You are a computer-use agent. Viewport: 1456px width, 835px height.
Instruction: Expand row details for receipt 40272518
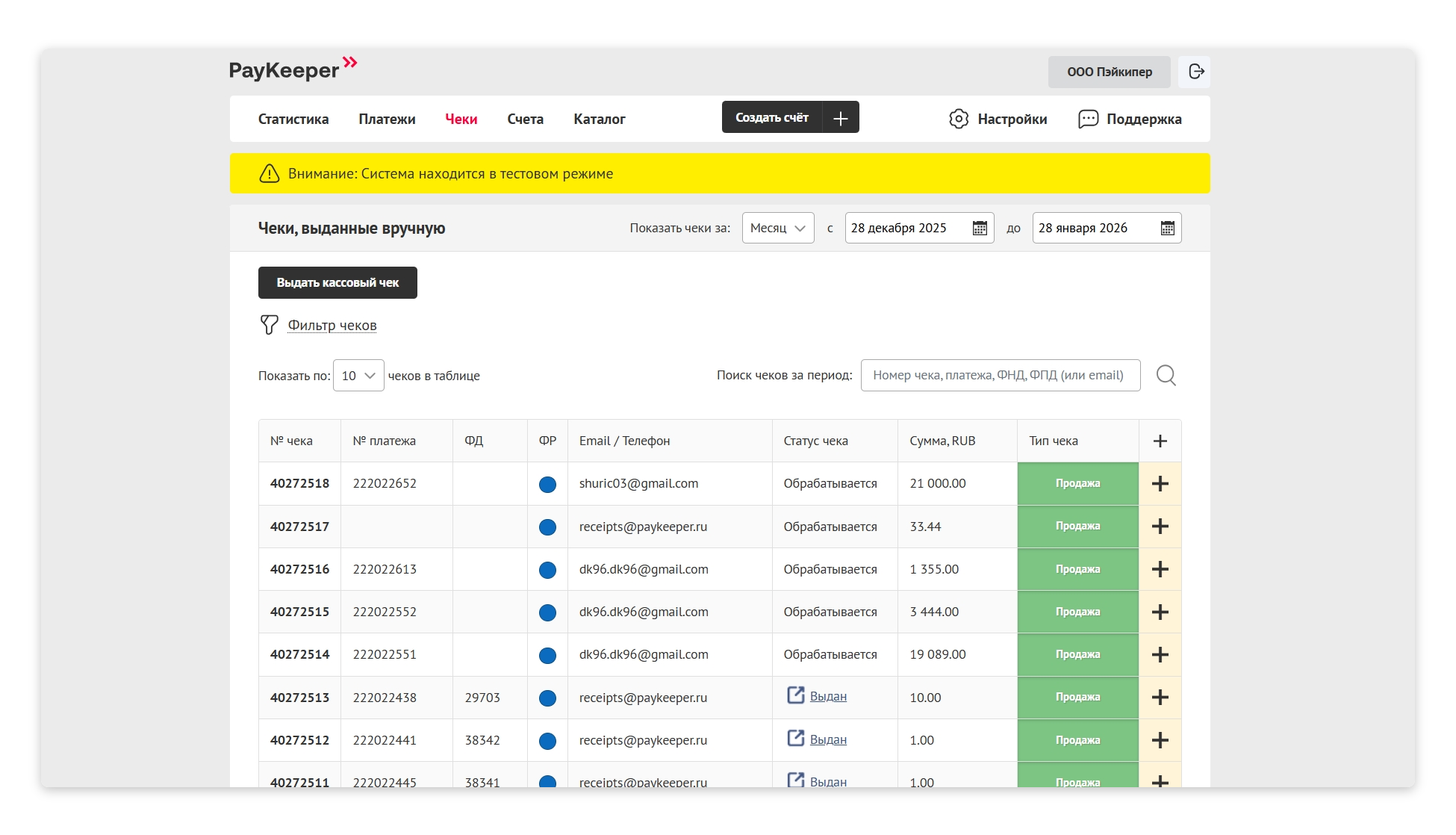point(1160,484)
